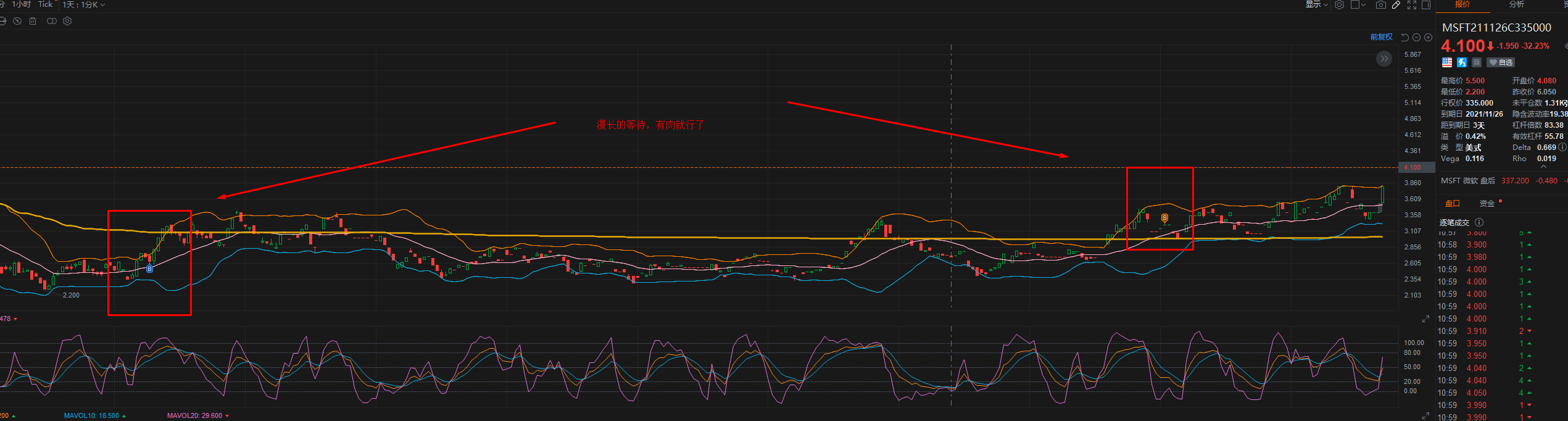Image resolution: width=1568 pixels, height=421 pixels.
Task: Click the gray note icon beside 自选
Action: click(1477, 62)
